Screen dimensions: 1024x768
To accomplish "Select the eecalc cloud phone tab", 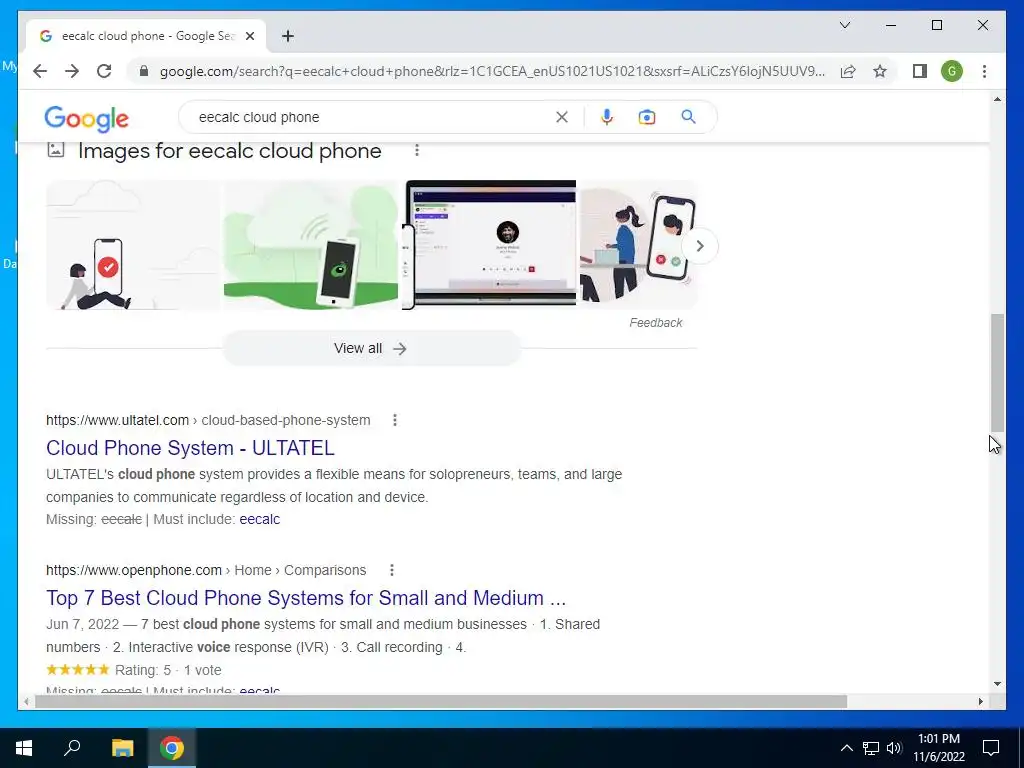I will (x=146, y=36).
